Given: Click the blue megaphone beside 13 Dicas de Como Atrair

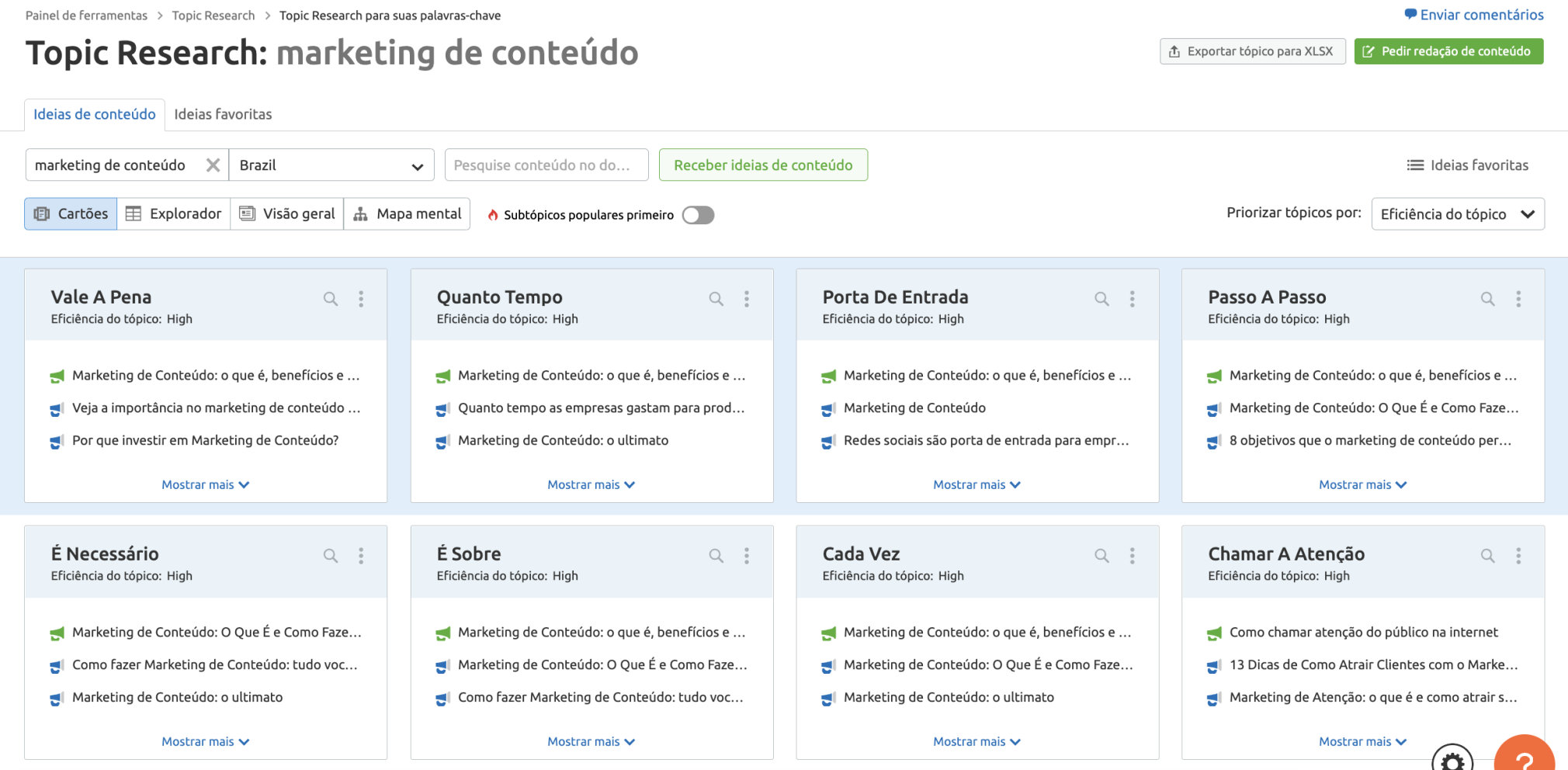Looking at the screenshot, I should [x=1215, y=666].
